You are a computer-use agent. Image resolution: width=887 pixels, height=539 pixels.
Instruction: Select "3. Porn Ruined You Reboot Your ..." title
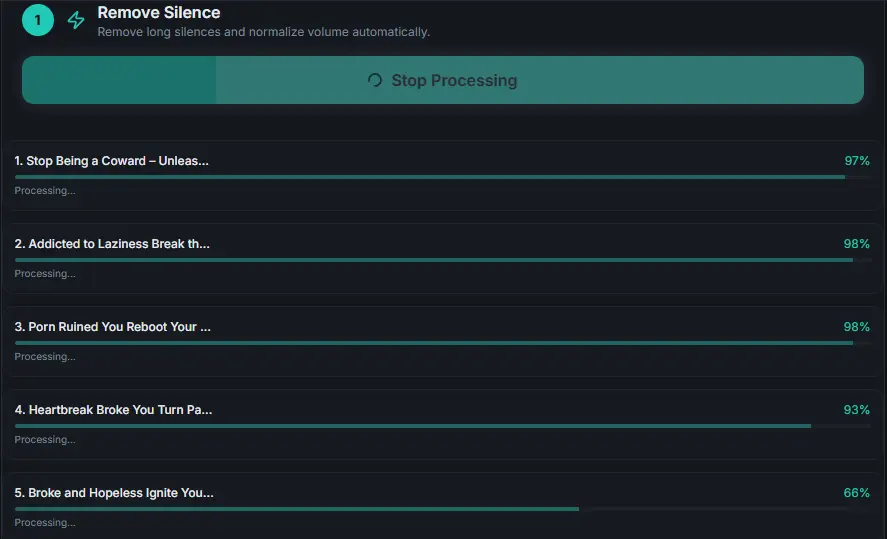(x=113, y=327)
